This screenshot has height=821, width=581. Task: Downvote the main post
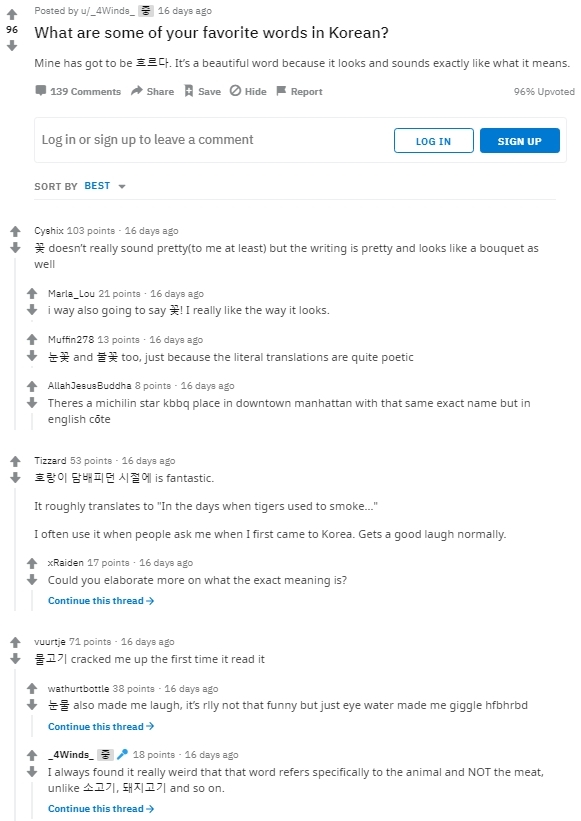(12, 44)
